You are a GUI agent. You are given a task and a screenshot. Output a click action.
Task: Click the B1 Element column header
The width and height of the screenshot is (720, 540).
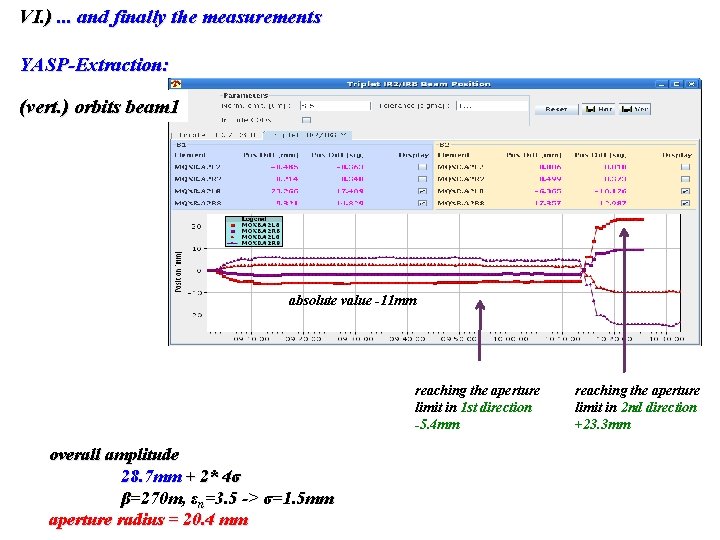190,155
